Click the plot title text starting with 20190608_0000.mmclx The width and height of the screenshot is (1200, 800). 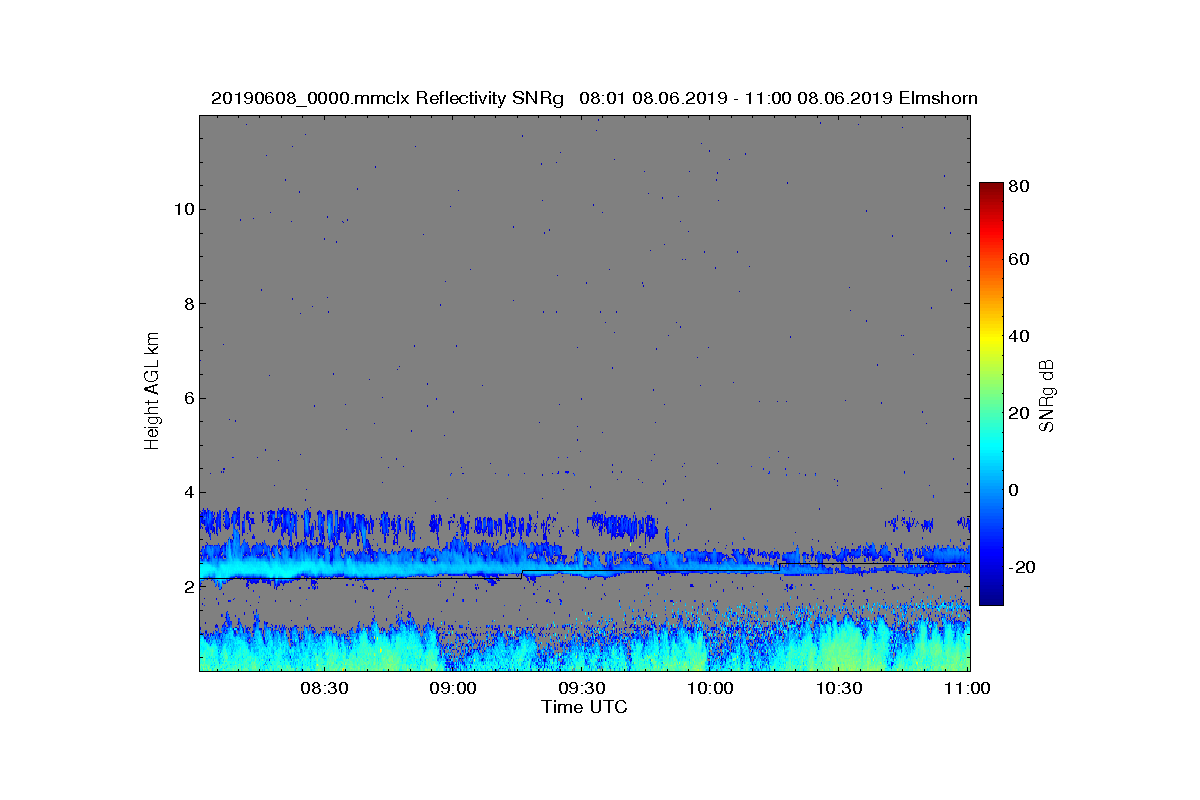click(x=594, y=98)
